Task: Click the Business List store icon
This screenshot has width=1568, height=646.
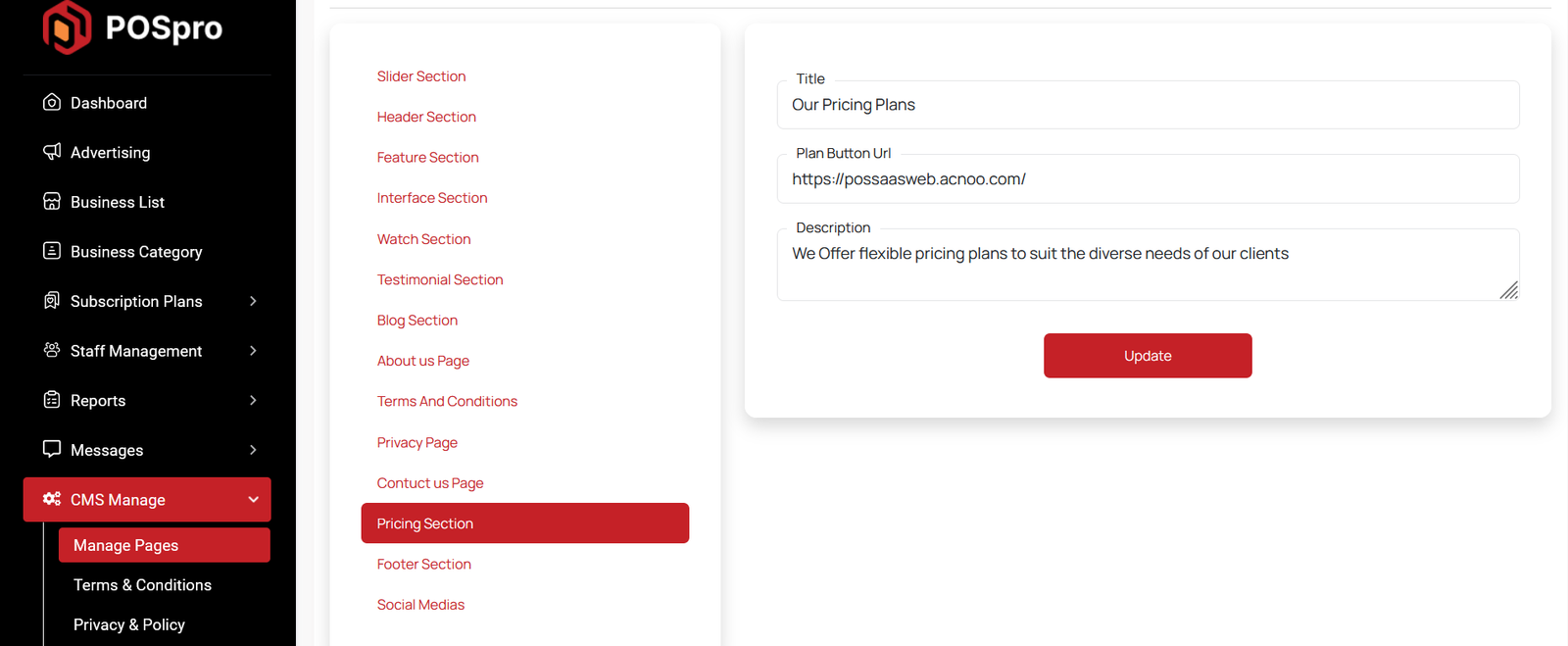Action: (x=52, y=201)
